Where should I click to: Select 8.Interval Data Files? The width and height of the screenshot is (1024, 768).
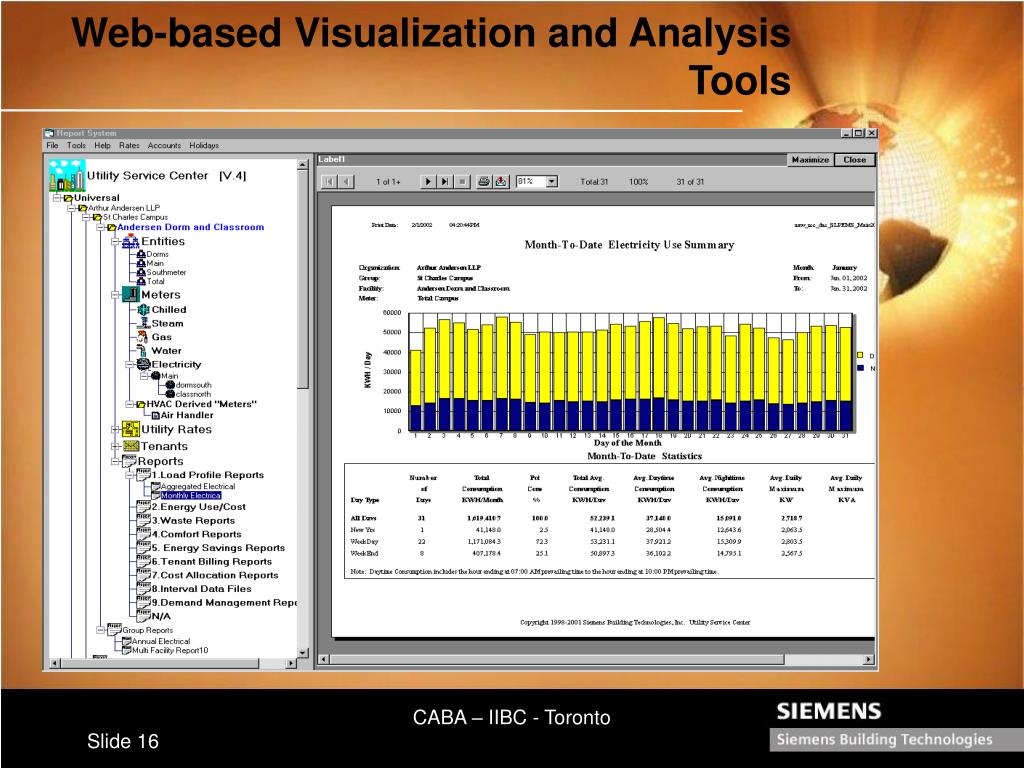tap(202, 589)
